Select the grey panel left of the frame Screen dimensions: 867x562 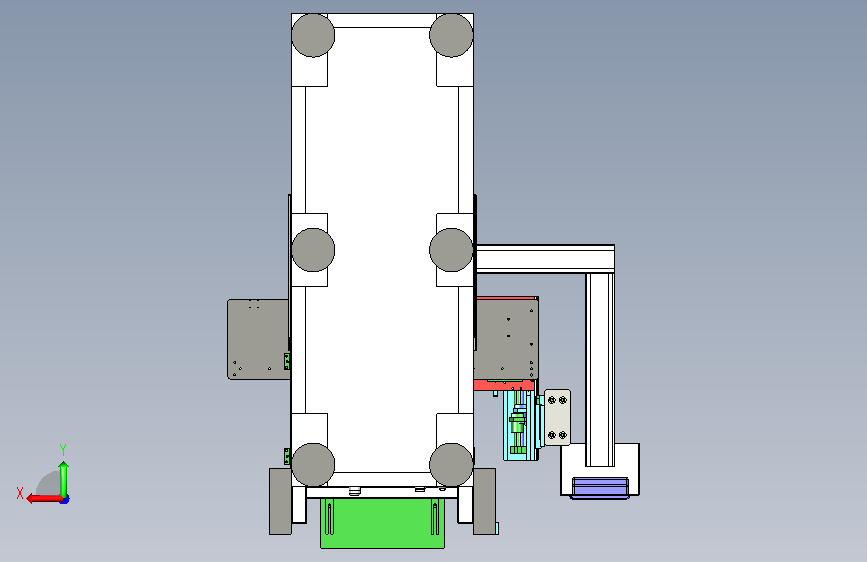pyautogui.click(x=258, y=340)
